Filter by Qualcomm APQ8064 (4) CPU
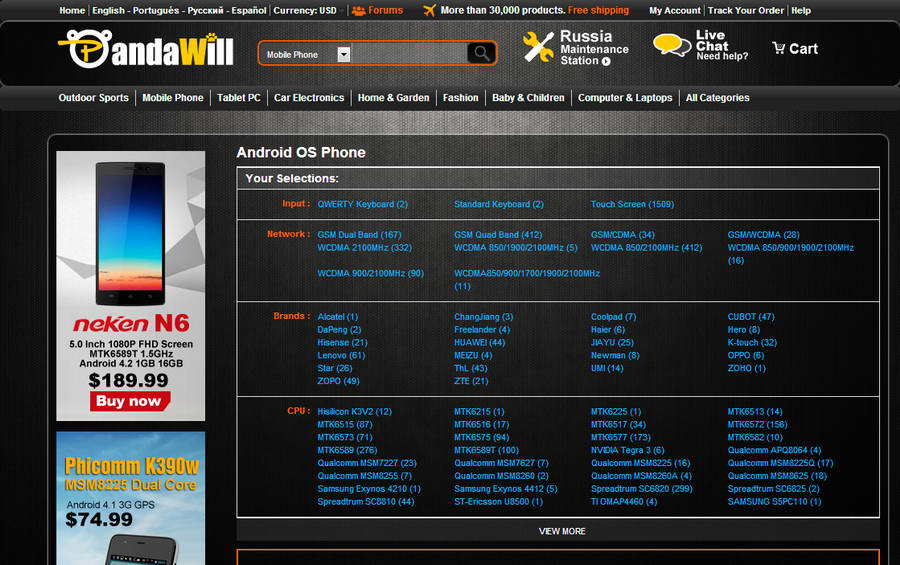 774,450
